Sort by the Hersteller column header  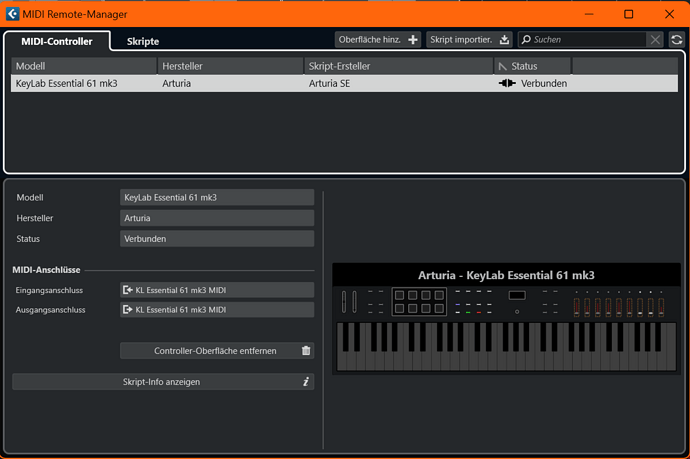pos(231,66)
